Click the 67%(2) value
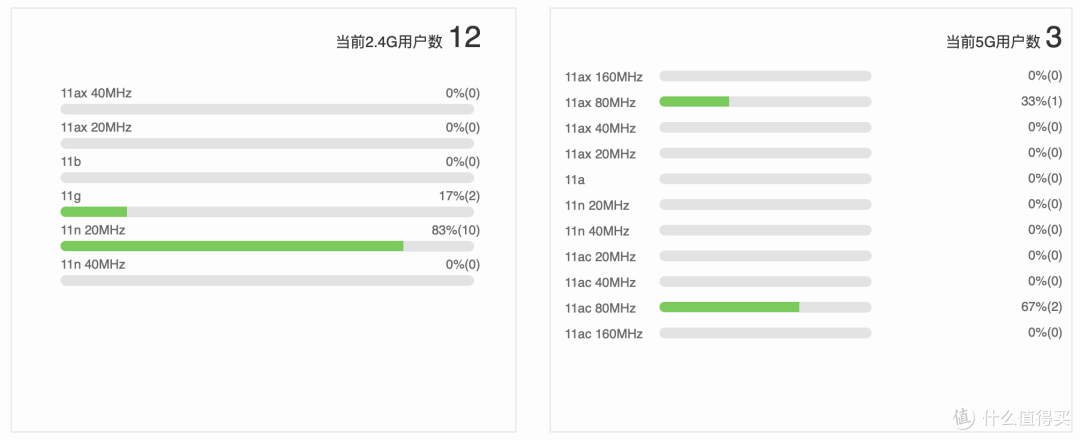This screenshot has width=1080, height=440. (x=1041, y=307)
